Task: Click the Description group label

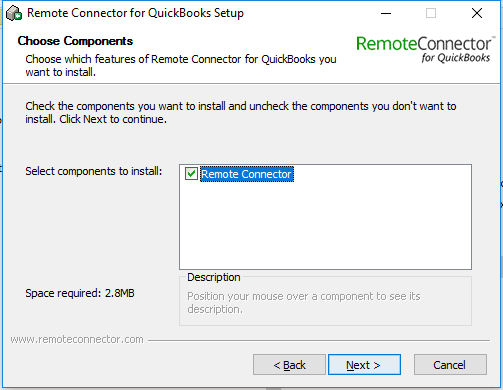Action: click(214, 277)
